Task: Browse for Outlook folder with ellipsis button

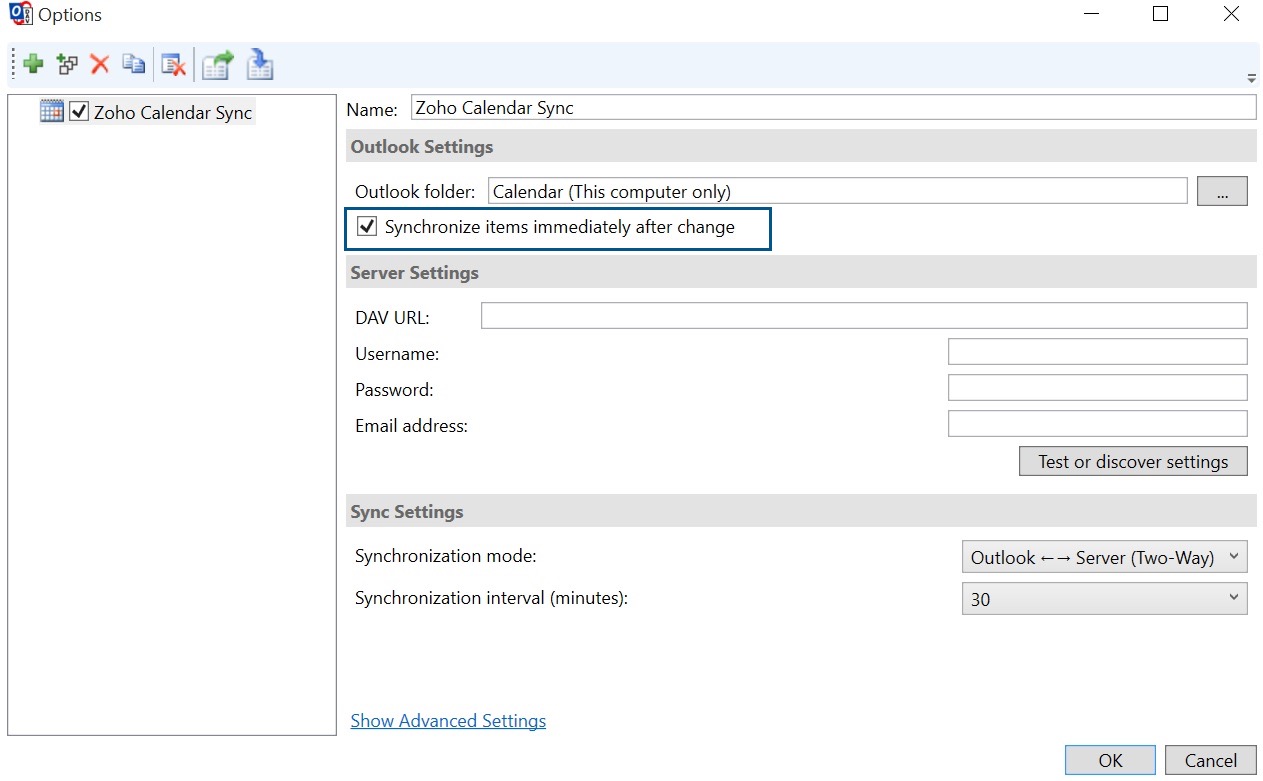Action: click(x=1222, y=191)
